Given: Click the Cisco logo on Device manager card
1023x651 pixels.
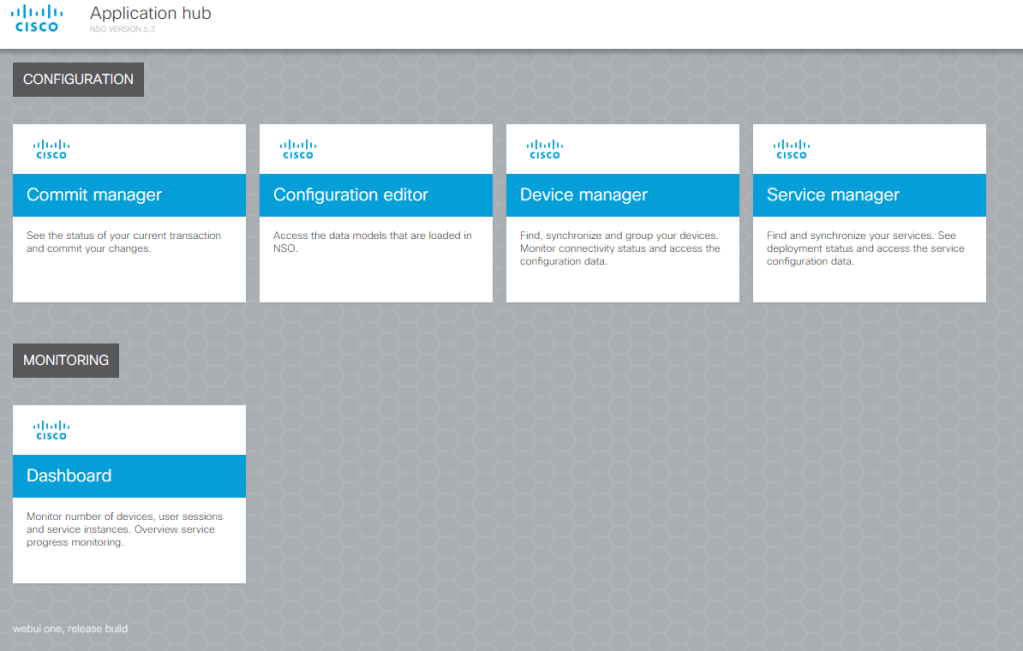Looking at the screenshot, I should pyautogui.click(x=544, y=149).
